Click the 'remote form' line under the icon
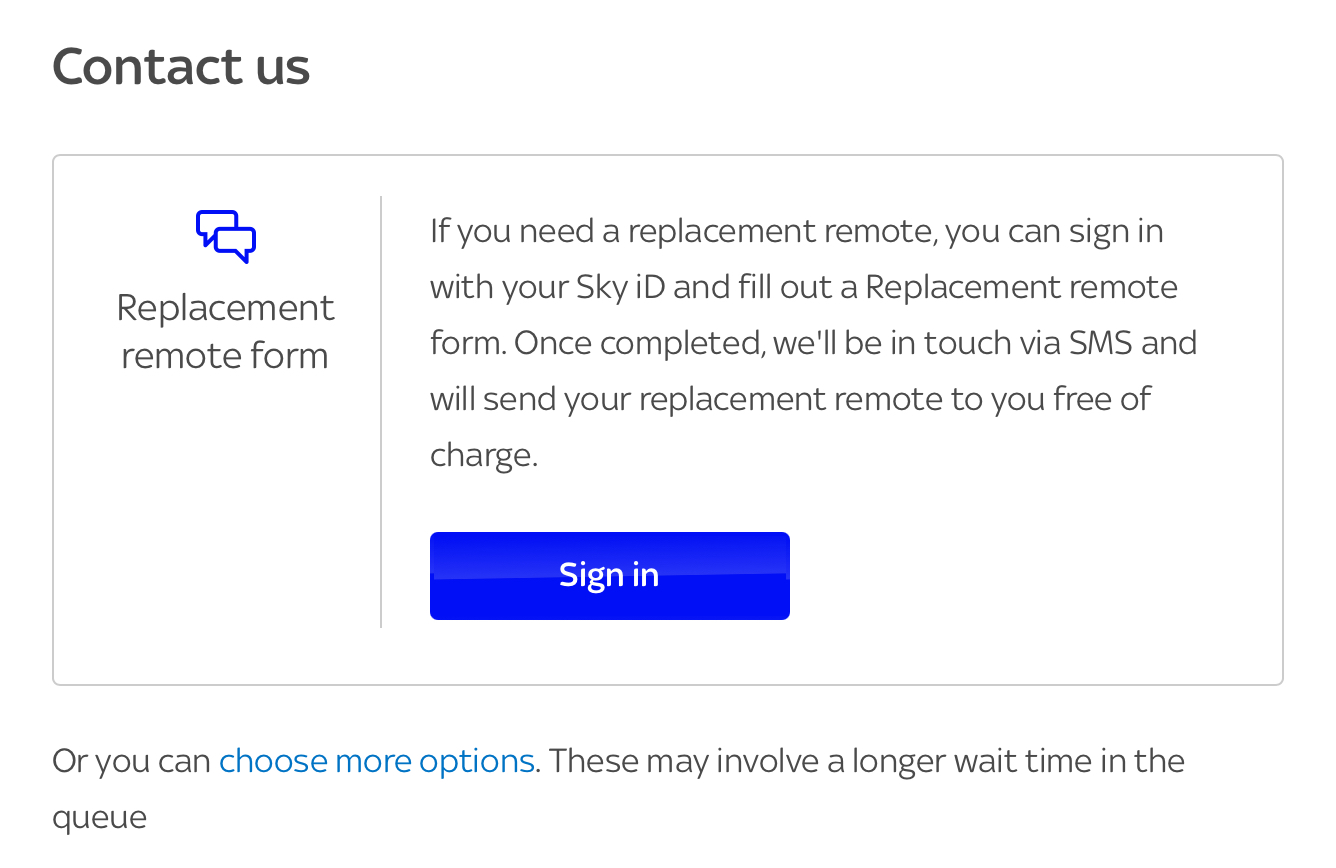This screenshot has width=1336, height=868. click(x=225, y=356)
